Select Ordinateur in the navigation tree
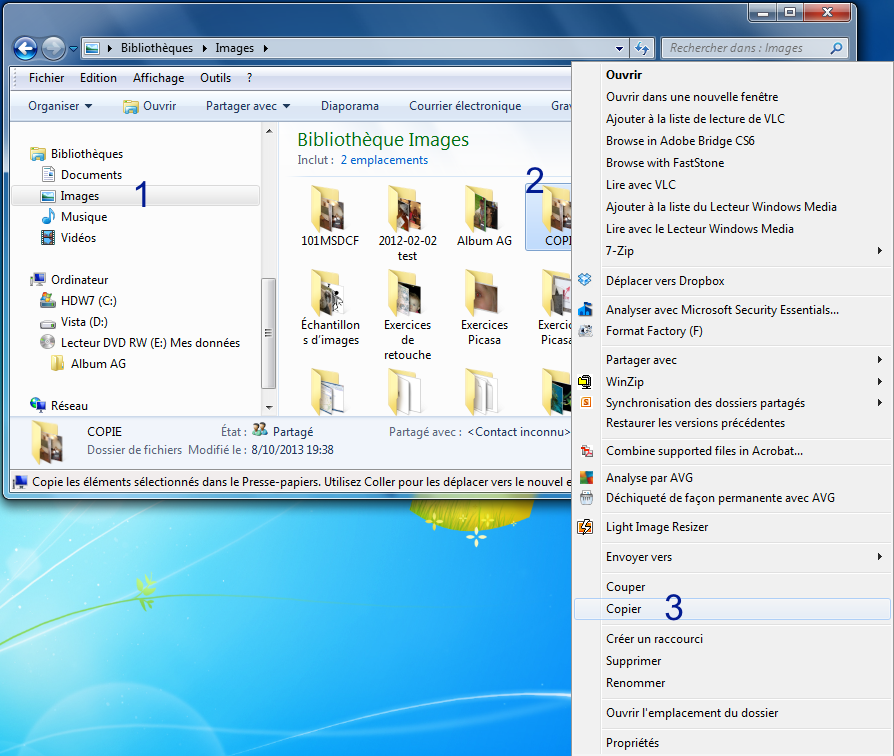This screenshot has width=894, height=756. pyautogui.click(x=79, y=280)
